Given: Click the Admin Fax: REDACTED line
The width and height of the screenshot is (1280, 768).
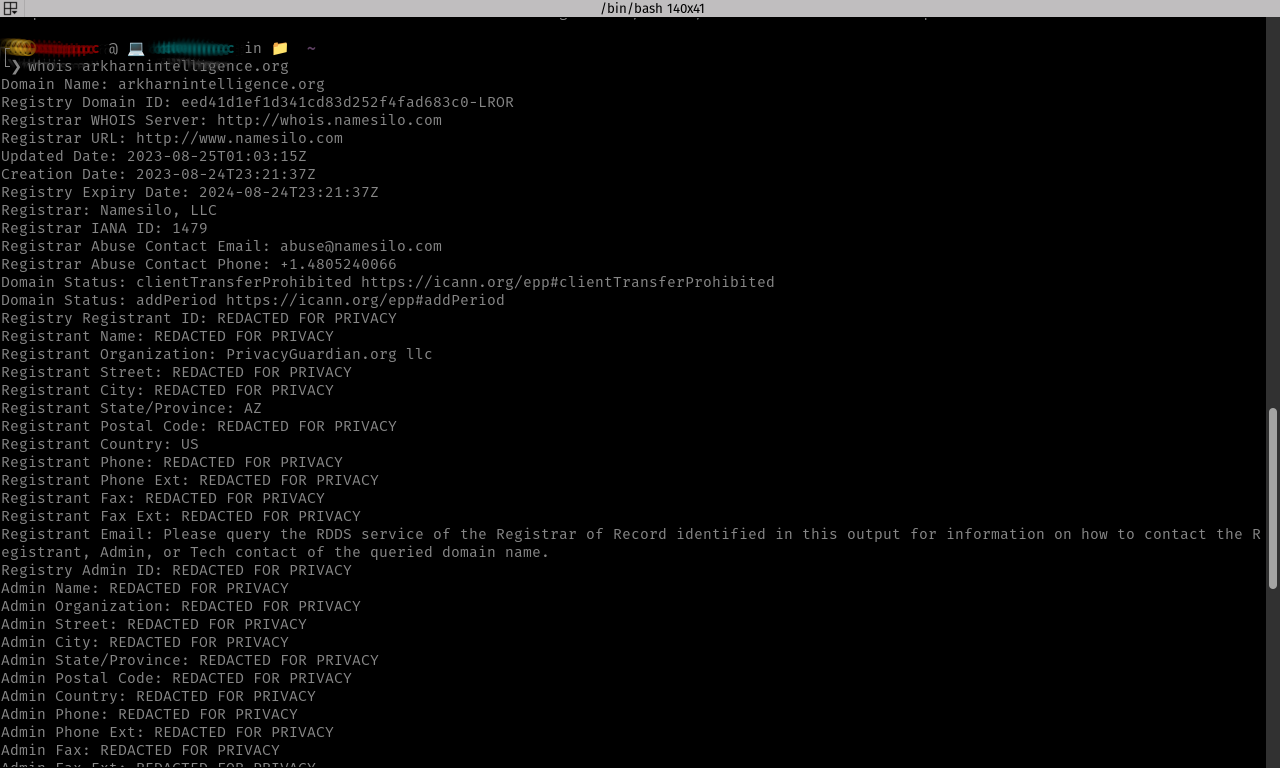Looking at the screenshot, I should point(140,750).
